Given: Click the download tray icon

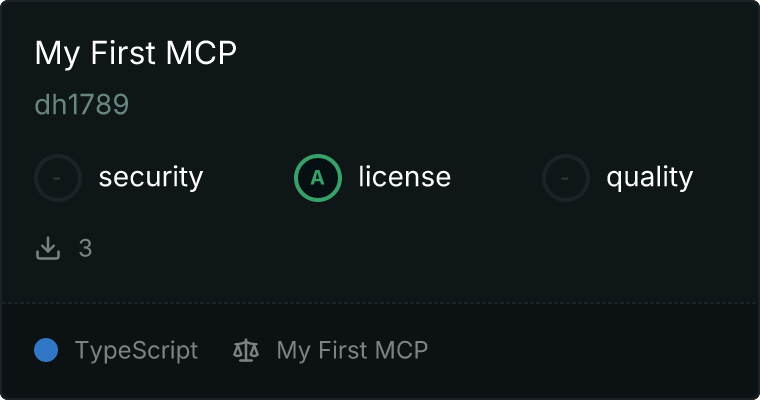Looking at the screenshot, I should (48, 248).
